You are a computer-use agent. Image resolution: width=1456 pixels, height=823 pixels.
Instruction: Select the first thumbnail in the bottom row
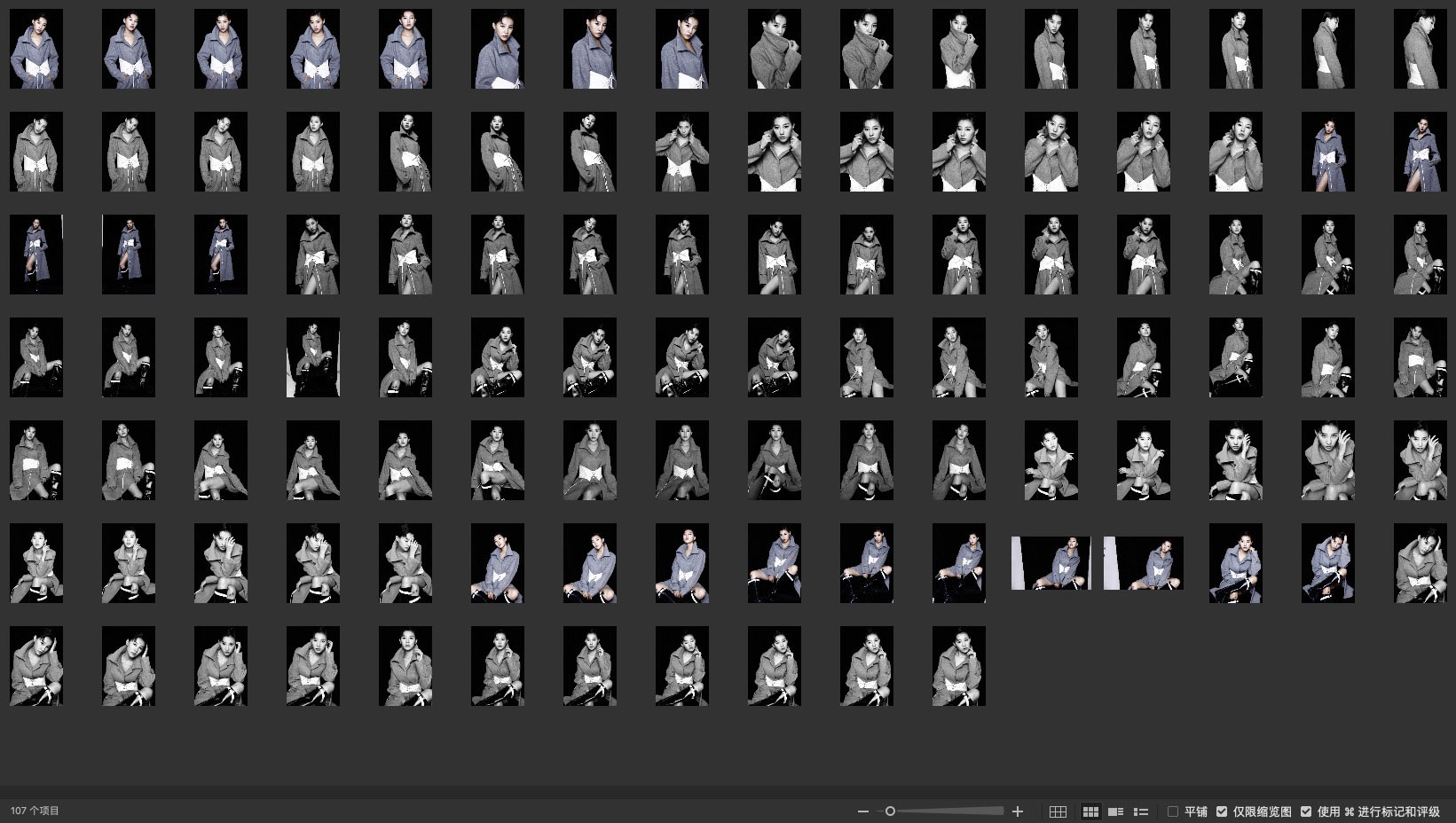click(36, 666)
